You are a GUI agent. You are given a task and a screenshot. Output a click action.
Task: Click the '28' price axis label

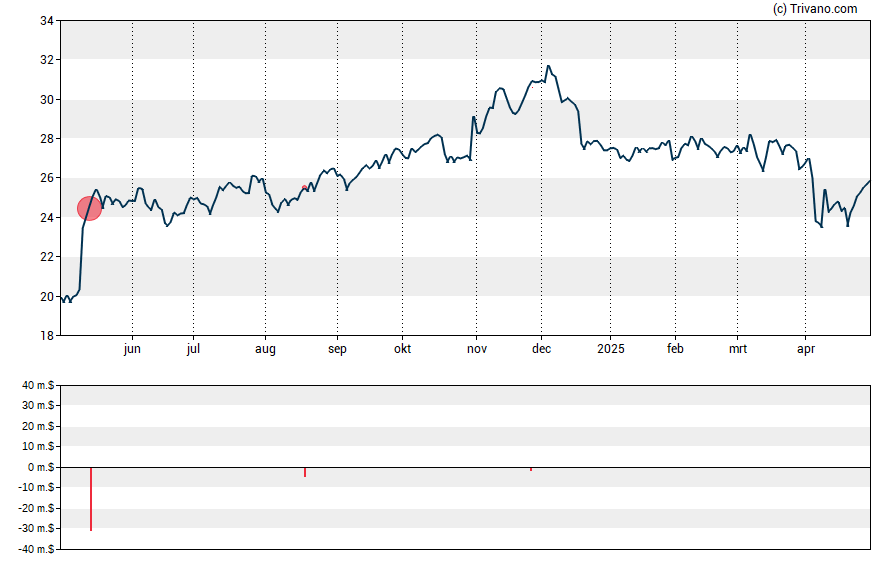[x=47, y=139]
